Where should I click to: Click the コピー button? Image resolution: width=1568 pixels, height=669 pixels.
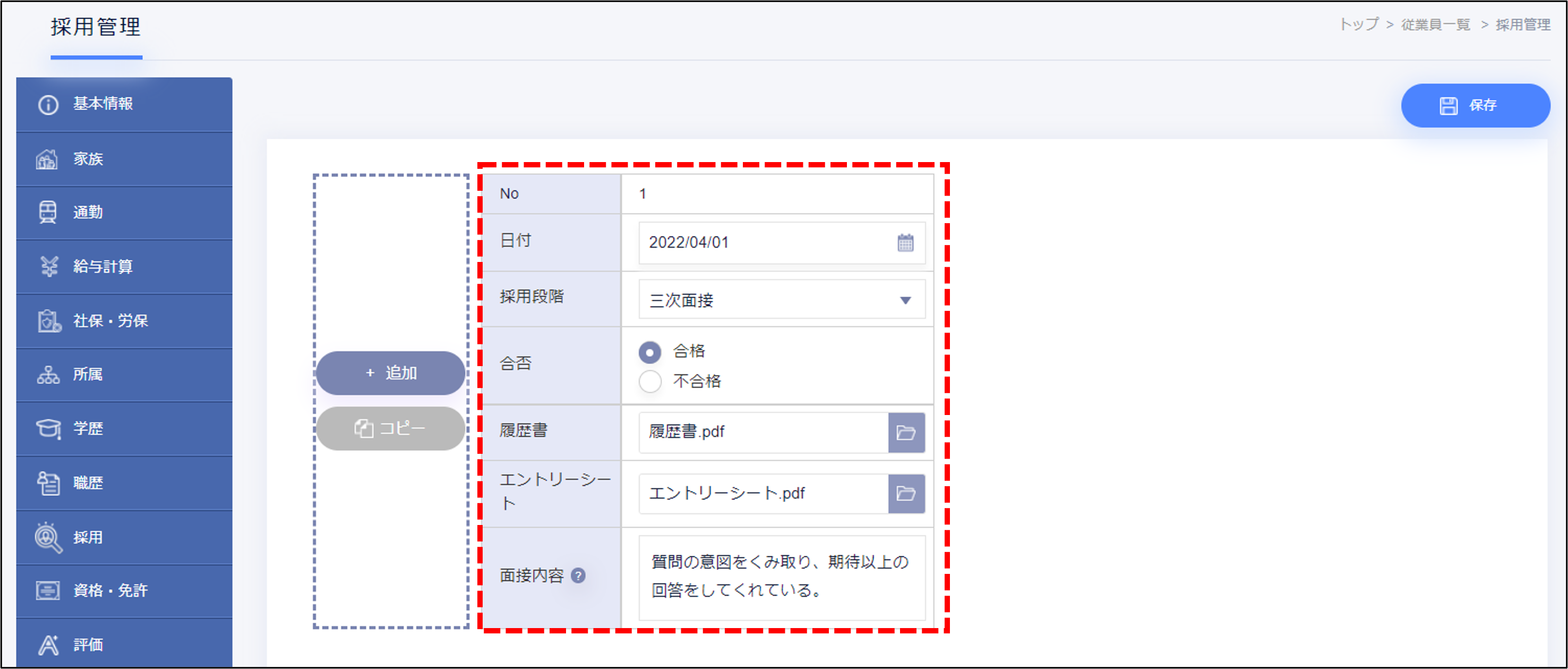coord(390,428)
